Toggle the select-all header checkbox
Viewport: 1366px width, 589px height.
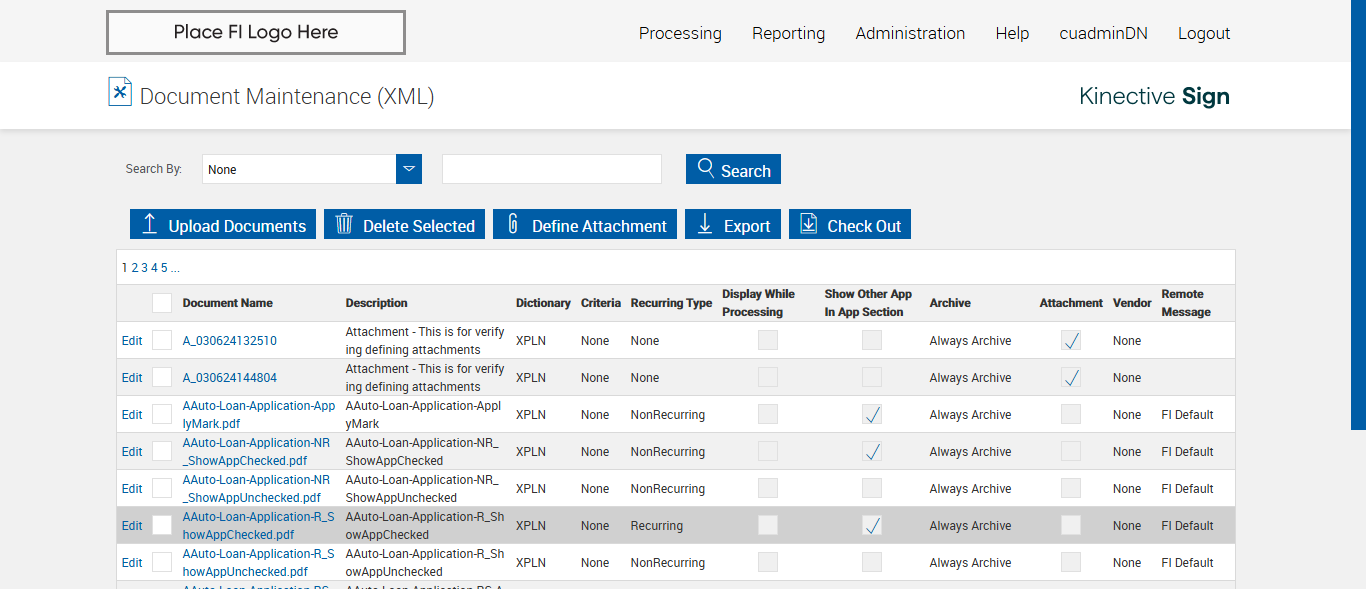162,303
